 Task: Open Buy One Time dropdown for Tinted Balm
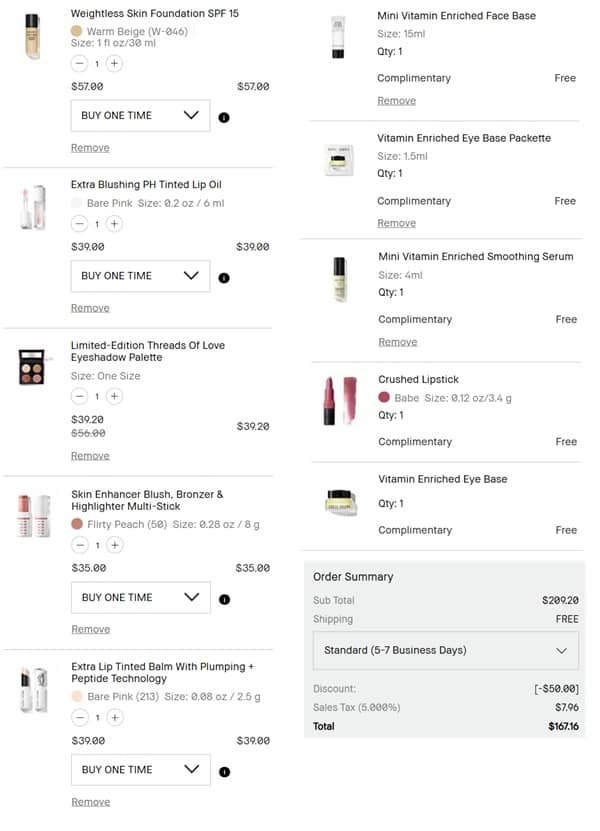click(x=140, y=770)
